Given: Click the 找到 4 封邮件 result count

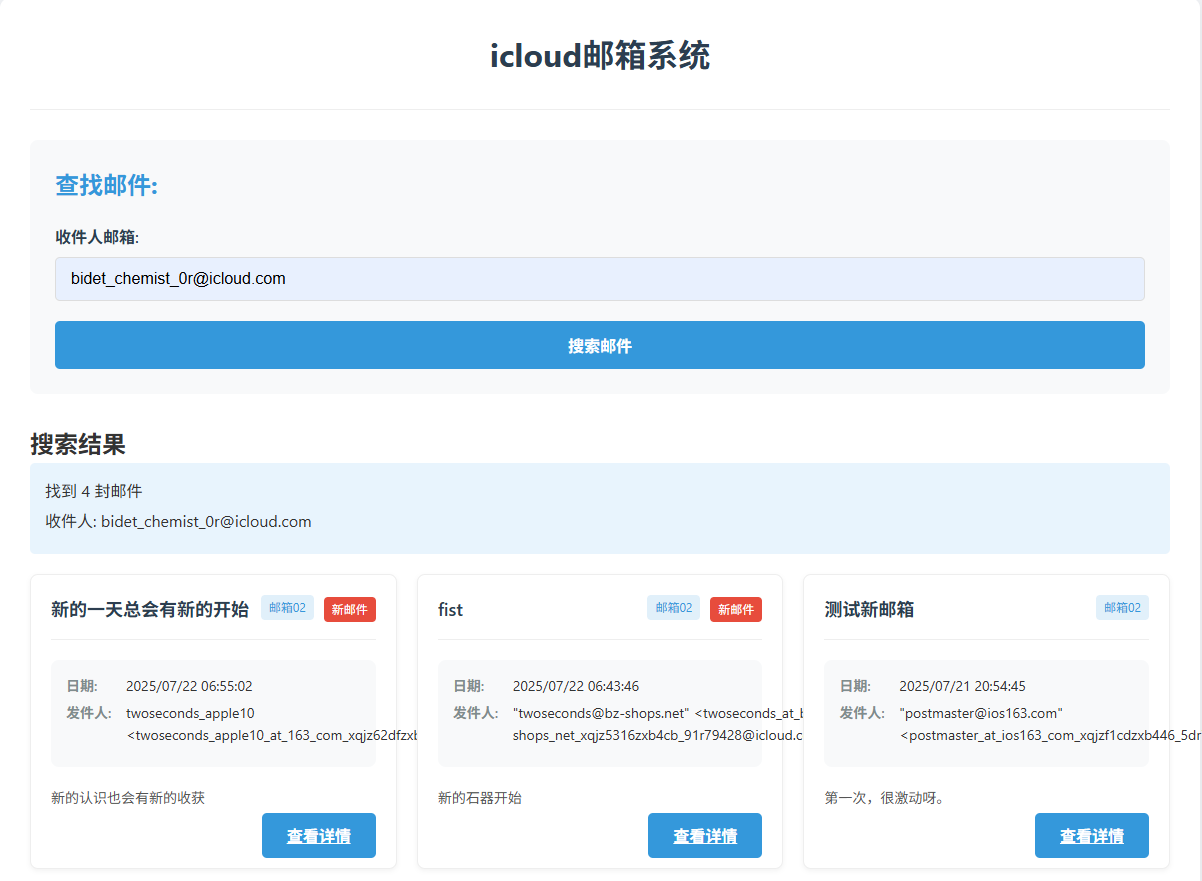Looking at the screenshot, I should pos(94,491).
